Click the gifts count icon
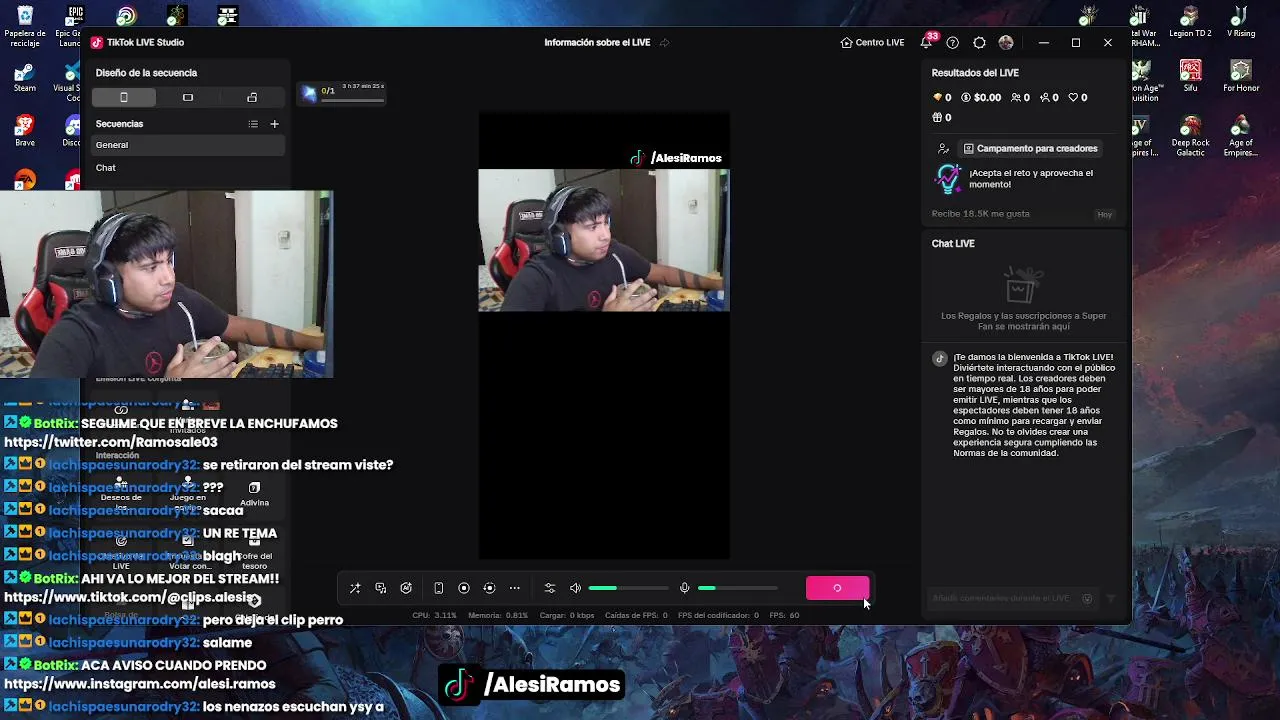Image resolution: width=1280 pixels, height=720 pixels. (941, 117)
